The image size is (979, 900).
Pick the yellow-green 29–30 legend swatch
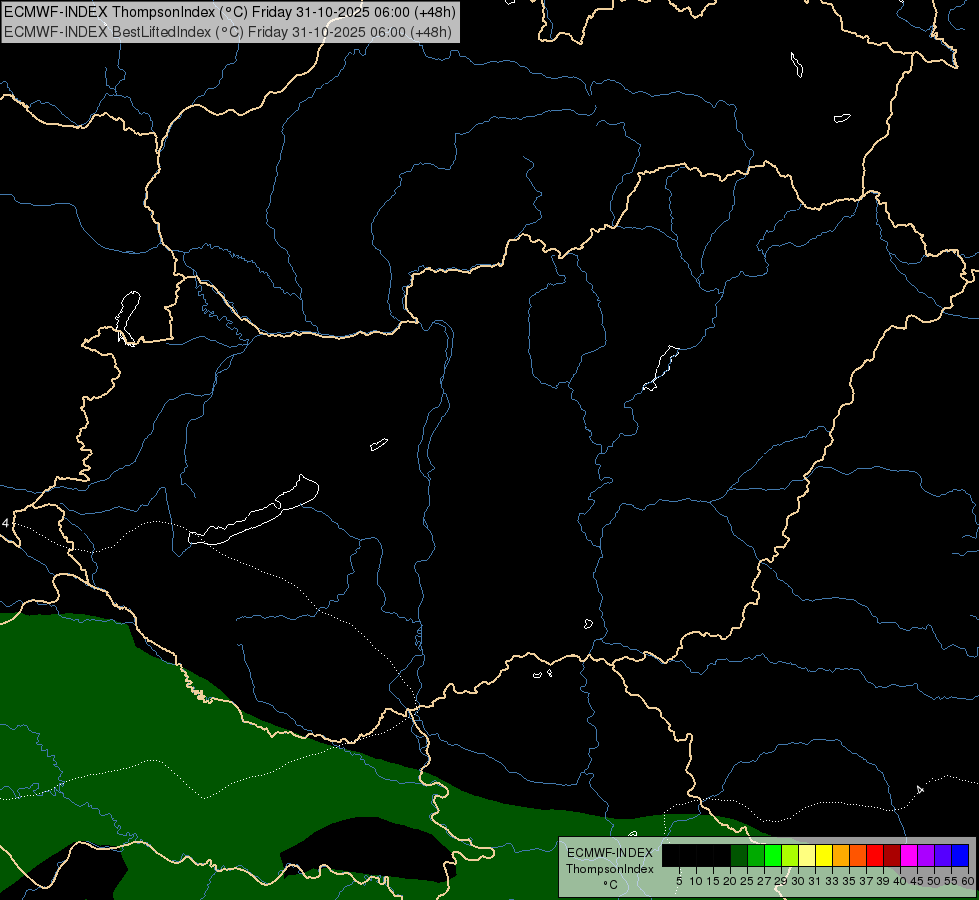[790, 855]
